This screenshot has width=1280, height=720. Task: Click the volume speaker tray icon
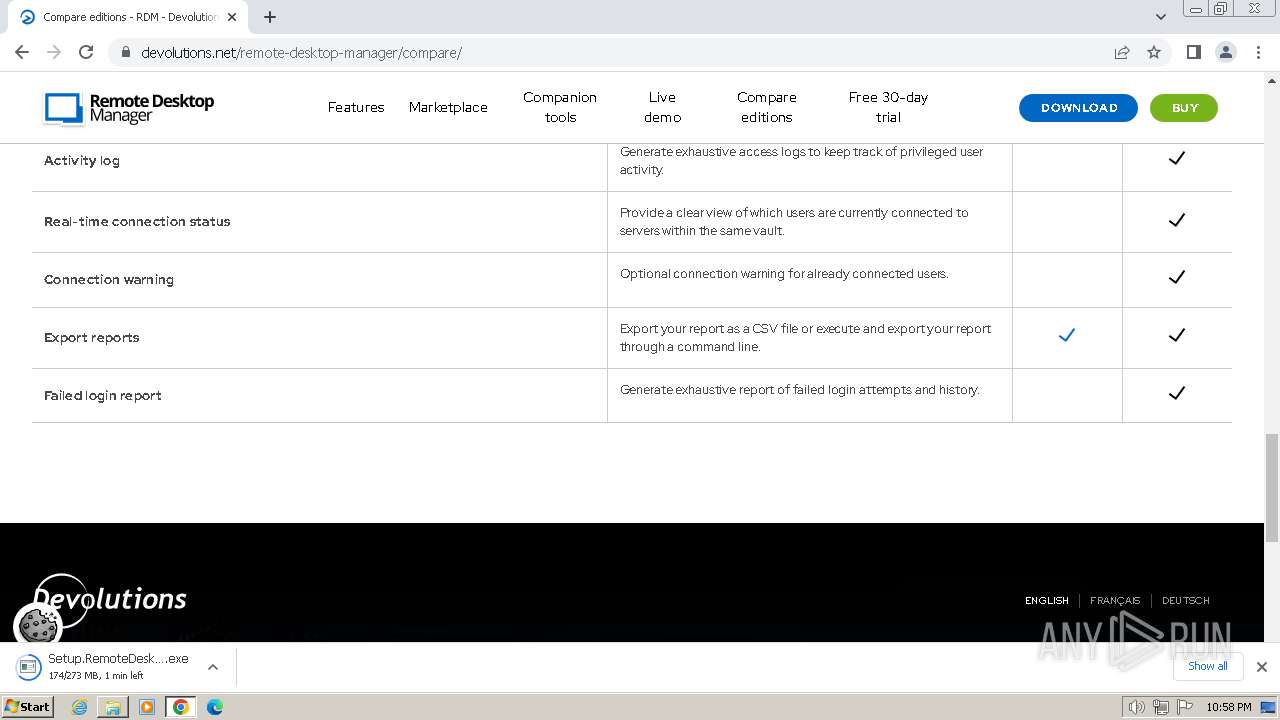click(1137, 707)
